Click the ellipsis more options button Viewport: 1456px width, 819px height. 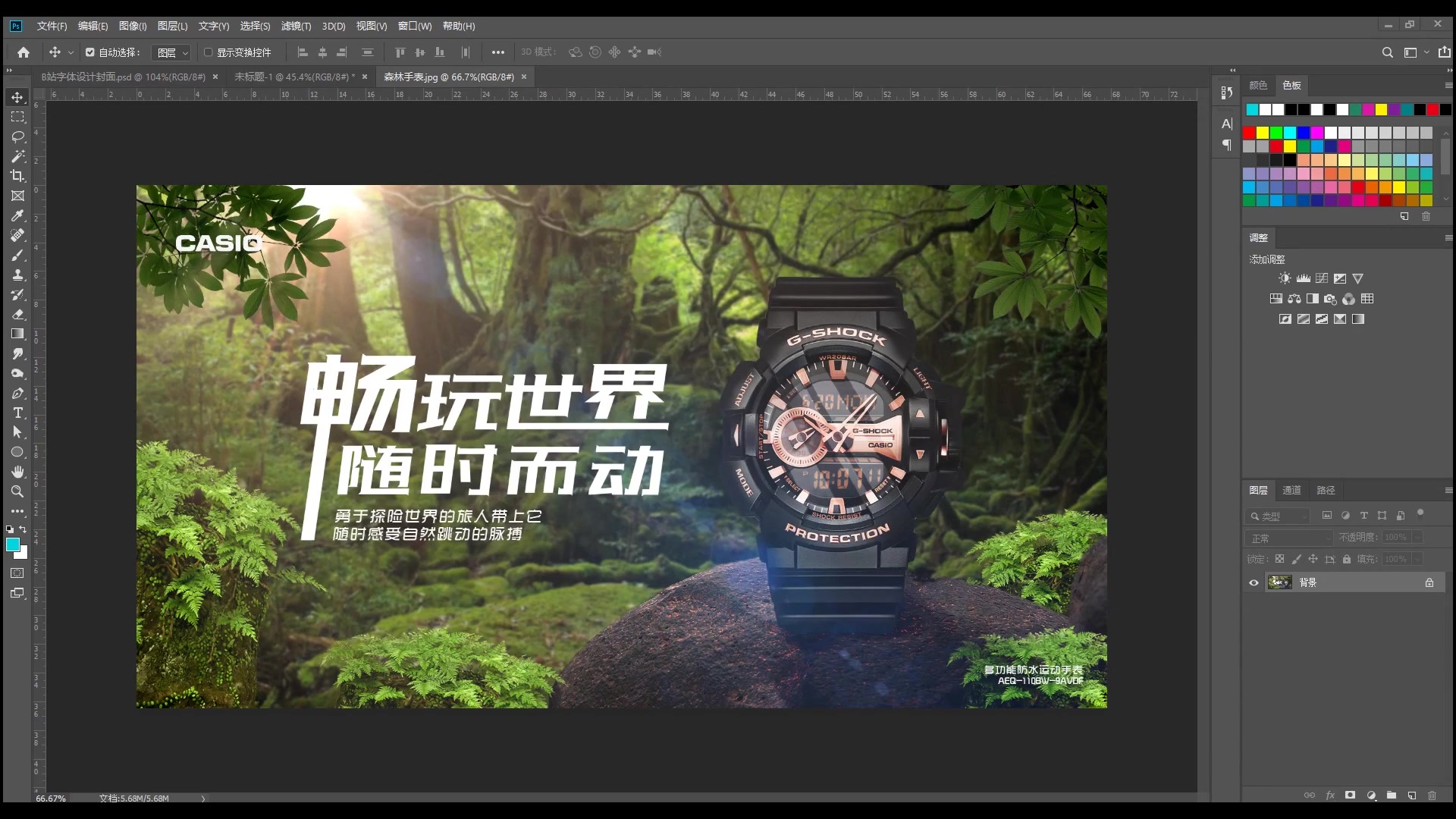click(x=498, y=52)
